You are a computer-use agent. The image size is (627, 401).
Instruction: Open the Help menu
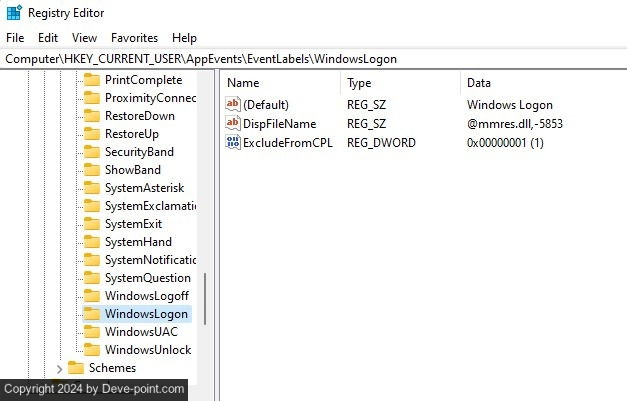(184, 38)
